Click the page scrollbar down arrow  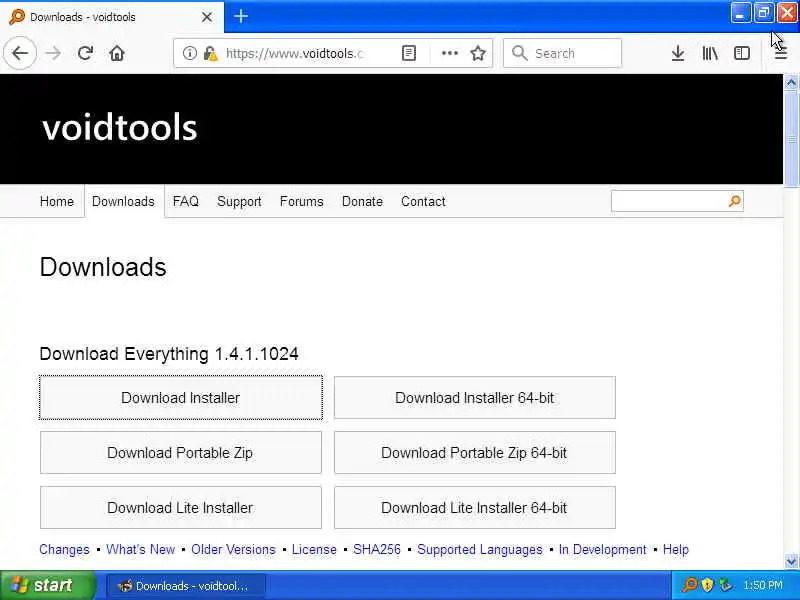click(791, 562)
